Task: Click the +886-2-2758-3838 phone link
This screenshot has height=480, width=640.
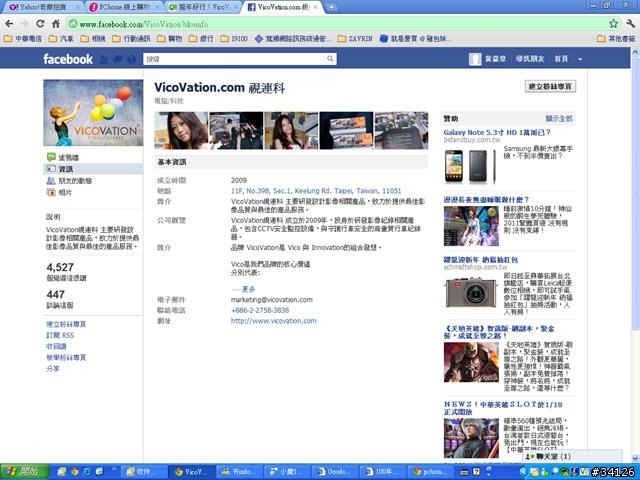Action: pyautogui.click(x=260, y=310)
